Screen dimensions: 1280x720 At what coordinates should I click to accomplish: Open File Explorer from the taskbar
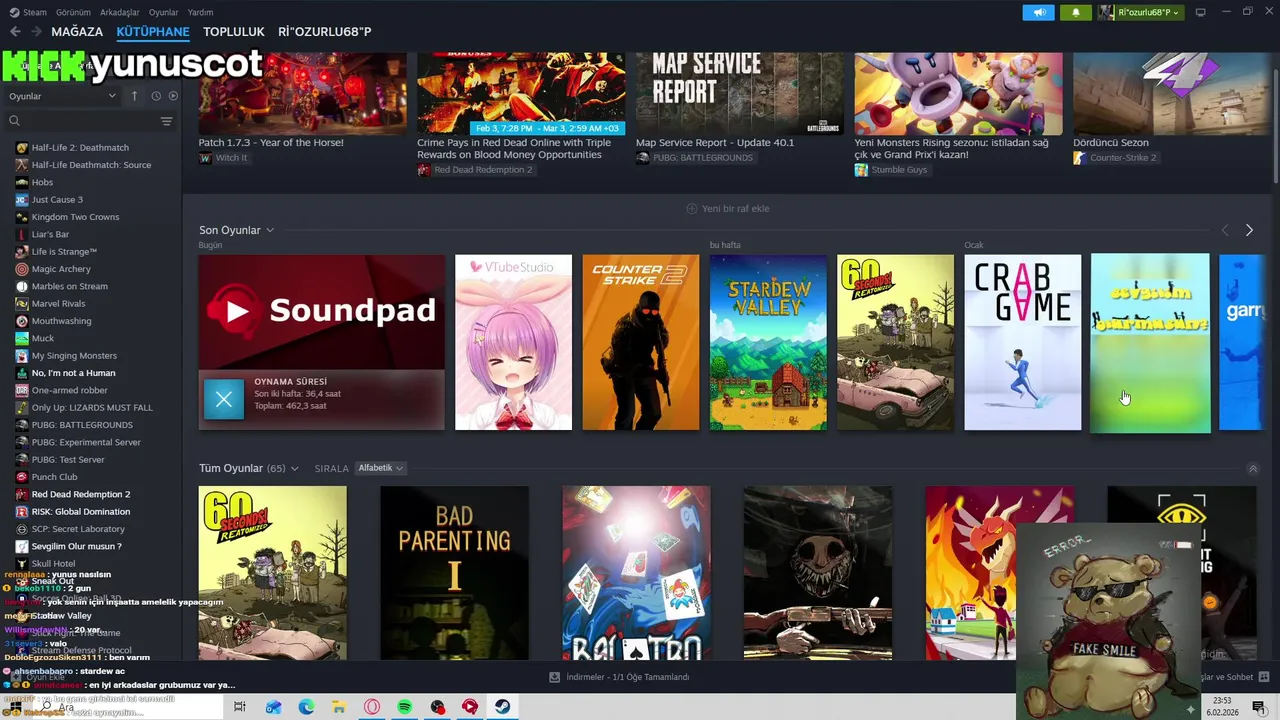pyautogui.click(x=339, y=707)
